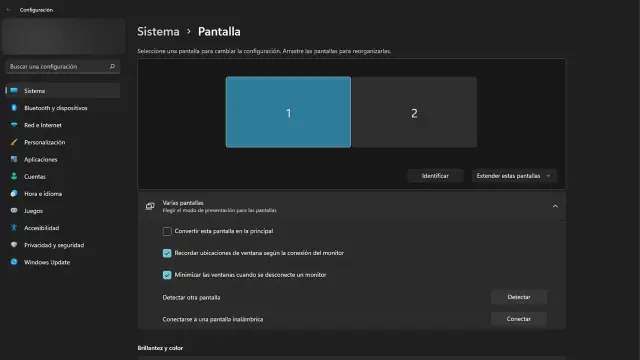Open Red e Internet settings
Viewport: 640px width, 360px height.
click(63, 125)
